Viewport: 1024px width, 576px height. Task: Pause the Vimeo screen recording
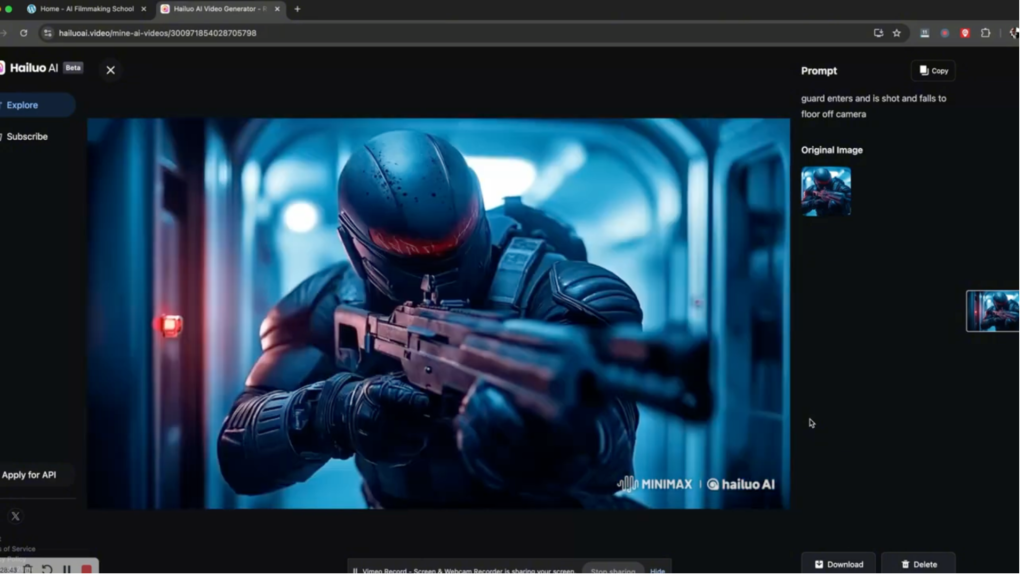click(67, 571)
